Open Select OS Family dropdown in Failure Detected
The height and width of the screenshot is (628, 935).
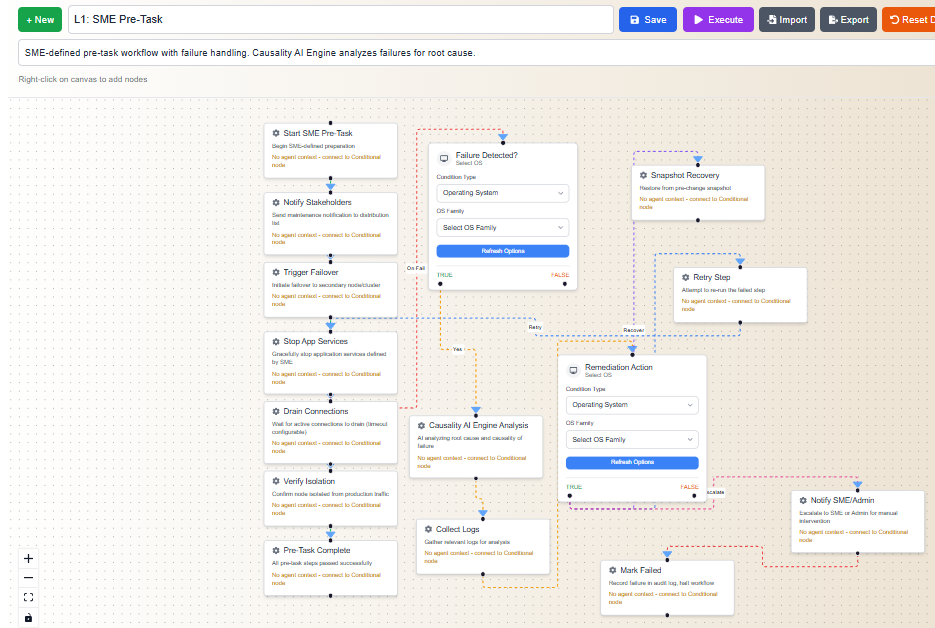502,227
